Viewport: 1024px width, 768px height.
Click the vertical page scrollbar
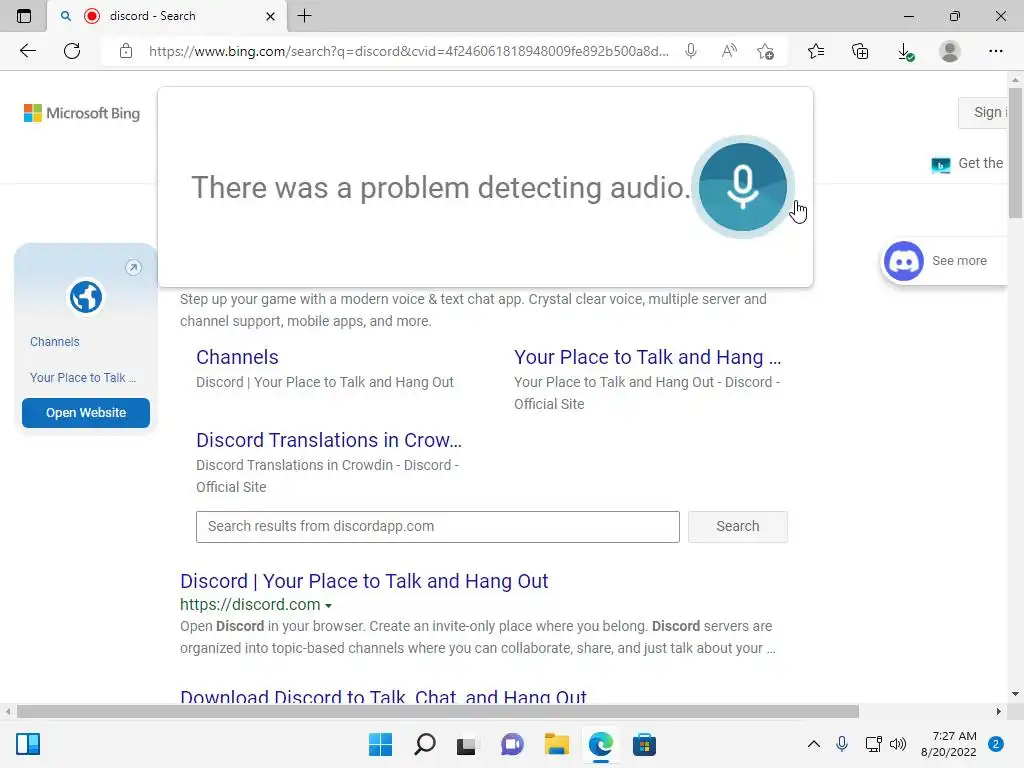[1015, 153]
